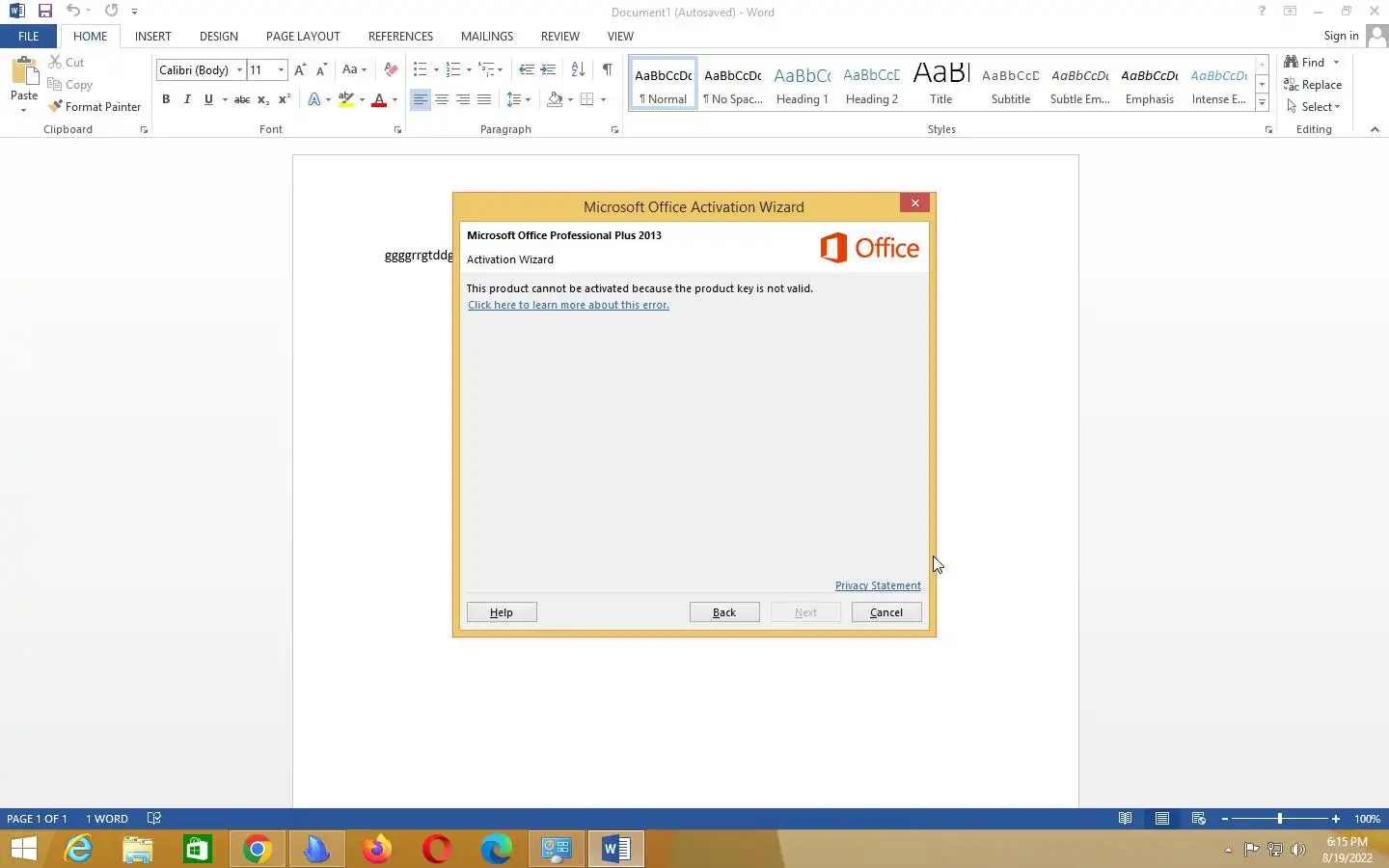This screenshot has width=1389, height=868.
Task: Open the Select dropdown in Editing
Action: coord(1314,106)
